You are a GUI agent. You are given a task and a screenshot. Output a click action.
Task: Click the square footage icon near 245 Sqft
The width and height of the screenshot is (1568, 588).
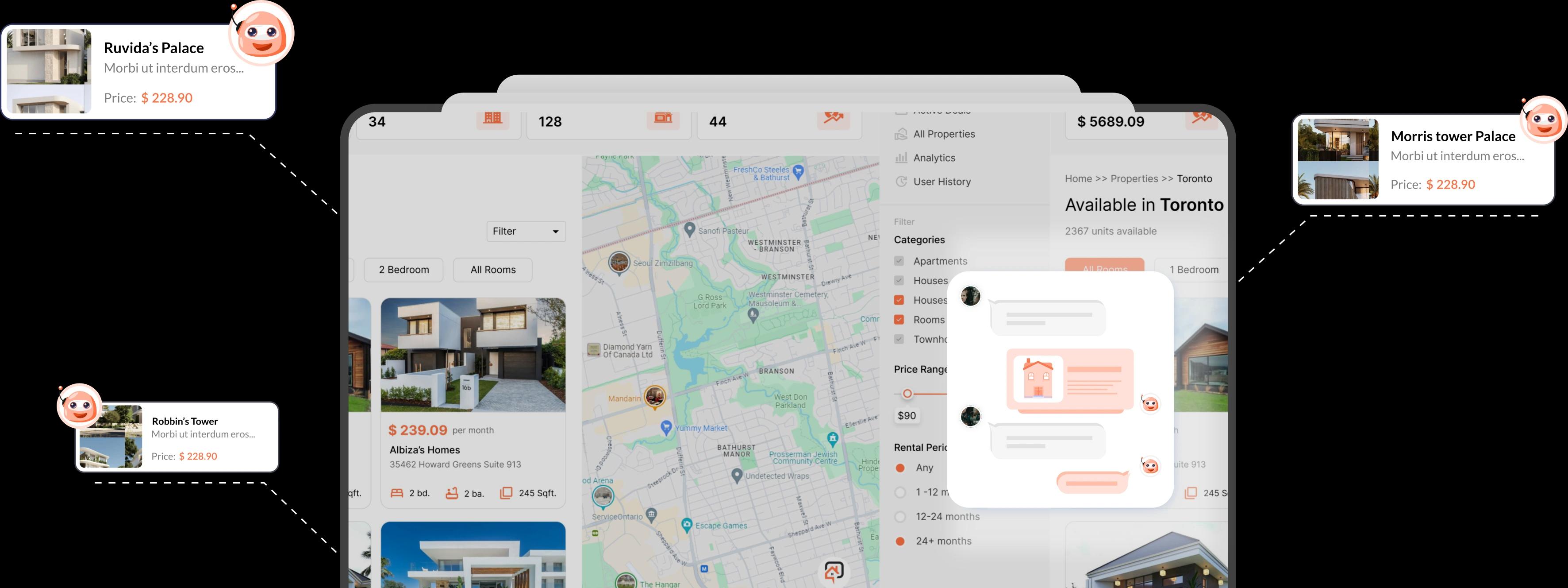(506, 494)
